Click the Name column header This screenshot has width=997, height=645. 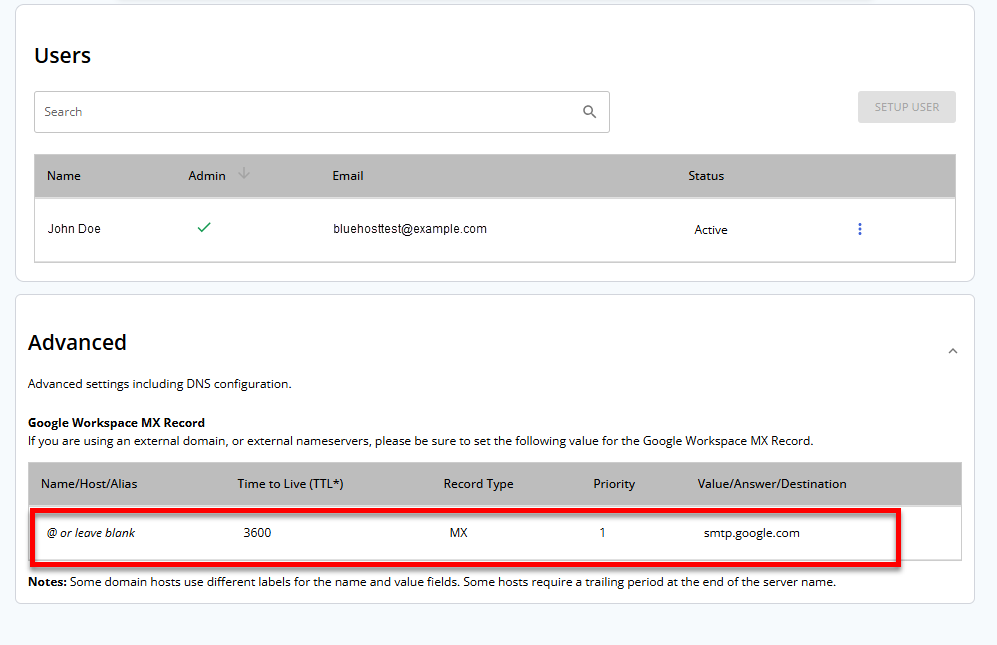64,176
